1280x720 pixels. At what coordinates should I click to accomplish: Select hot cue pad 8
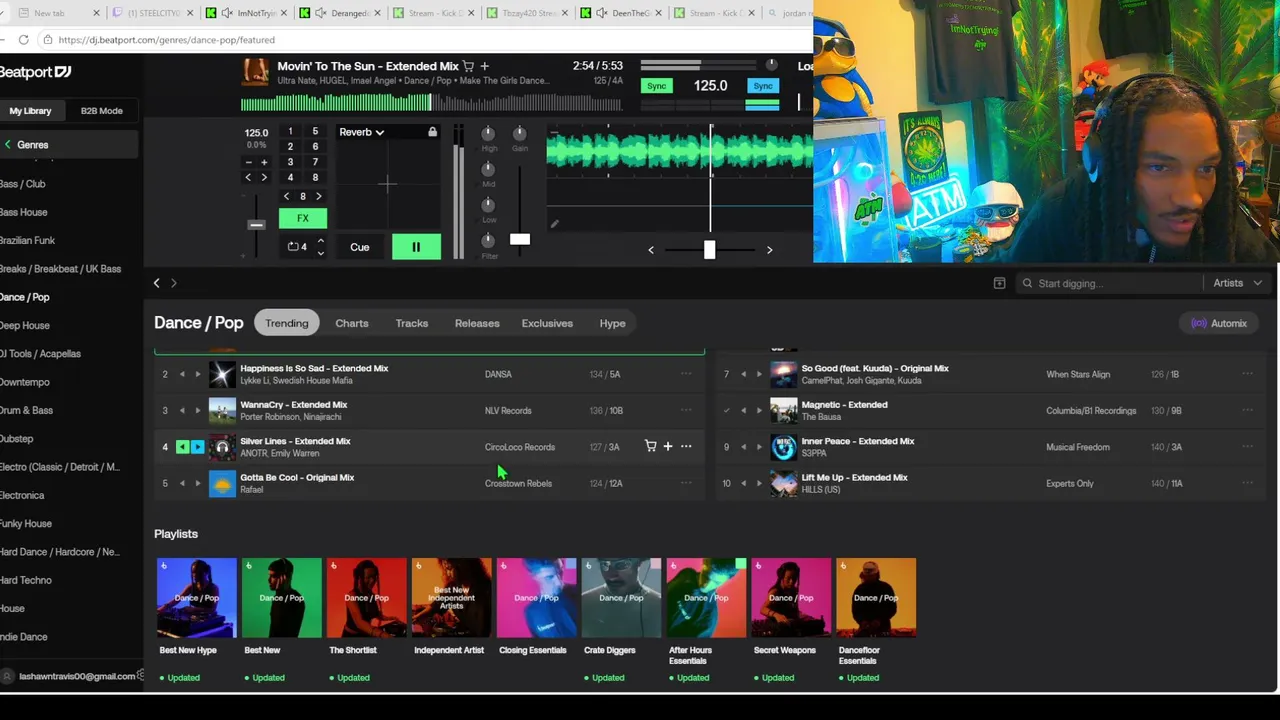315,178
